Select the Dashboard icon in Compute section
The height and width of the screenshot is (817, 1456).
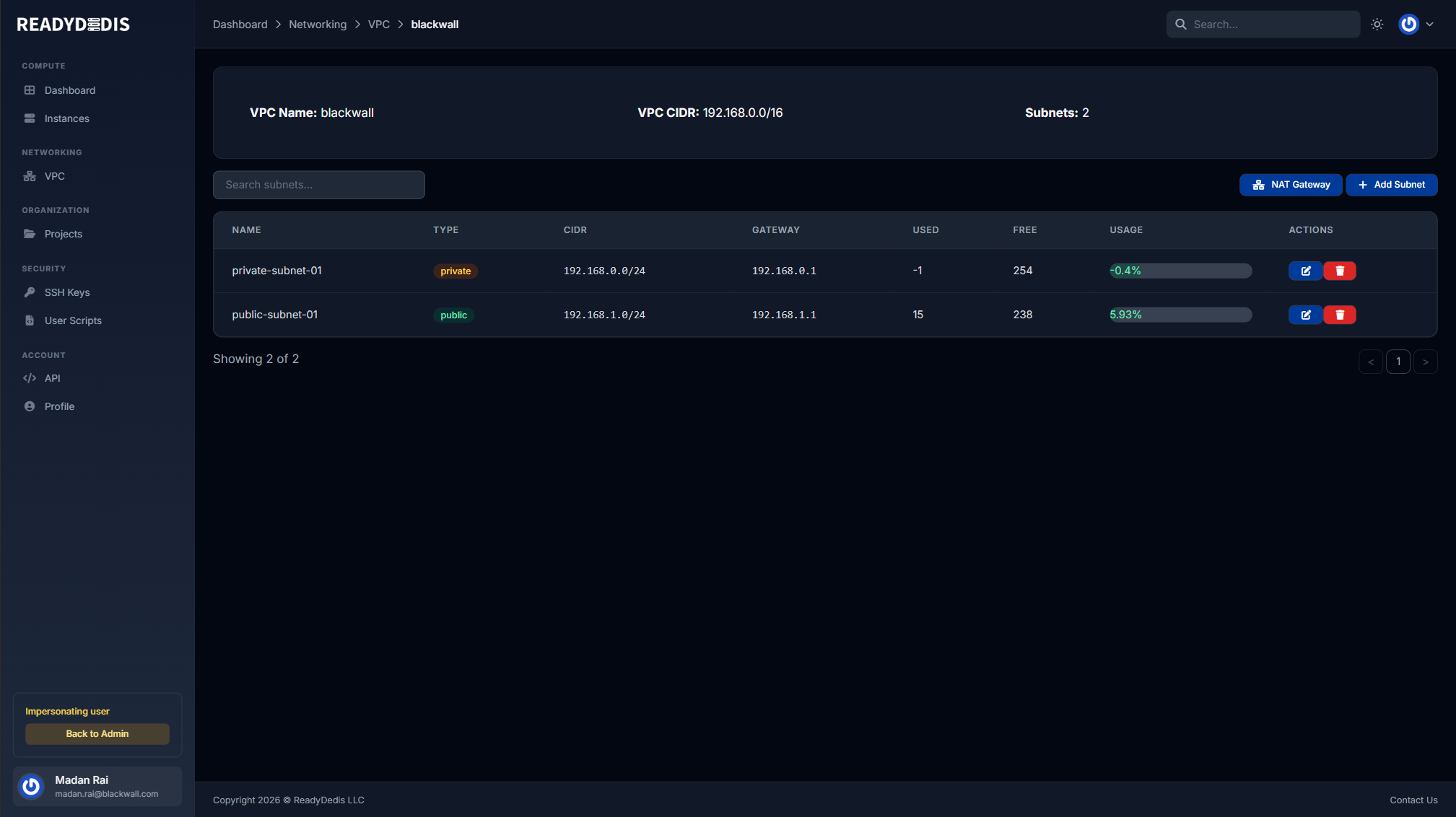[29, 90]
